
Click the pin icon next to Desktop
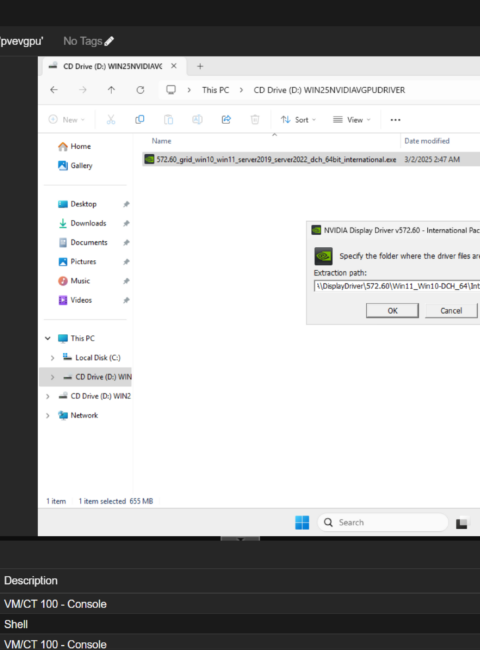[x=126, y=204]
